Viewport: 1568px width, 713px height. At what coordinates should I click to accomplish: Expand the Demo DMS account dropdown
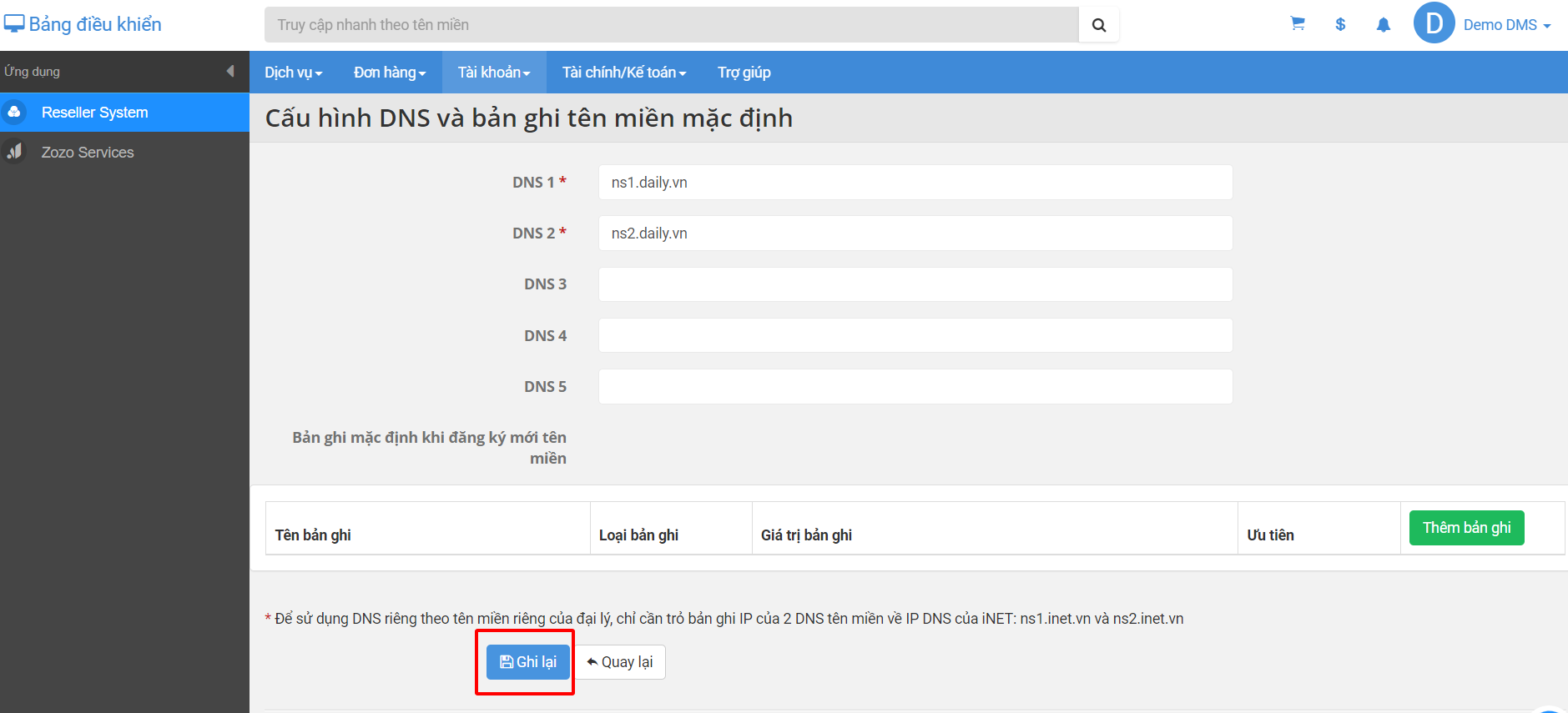tap(1507, 25)
